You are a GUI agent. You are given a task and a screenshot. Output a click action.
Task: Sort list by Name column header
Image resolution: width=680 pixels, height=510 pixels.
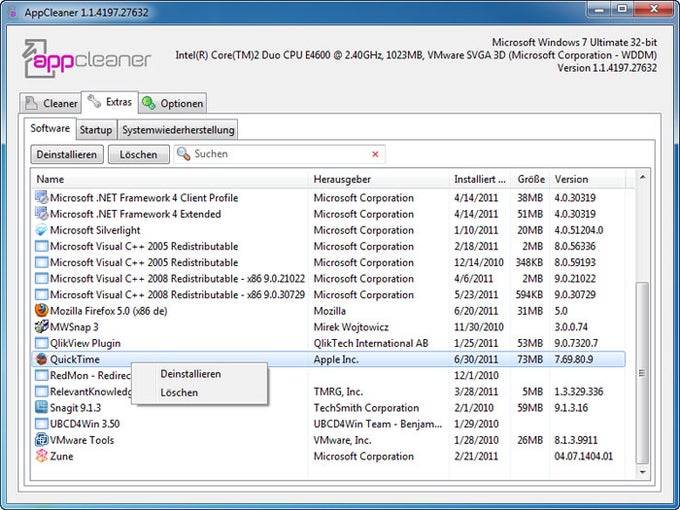[x=170, y=179]
